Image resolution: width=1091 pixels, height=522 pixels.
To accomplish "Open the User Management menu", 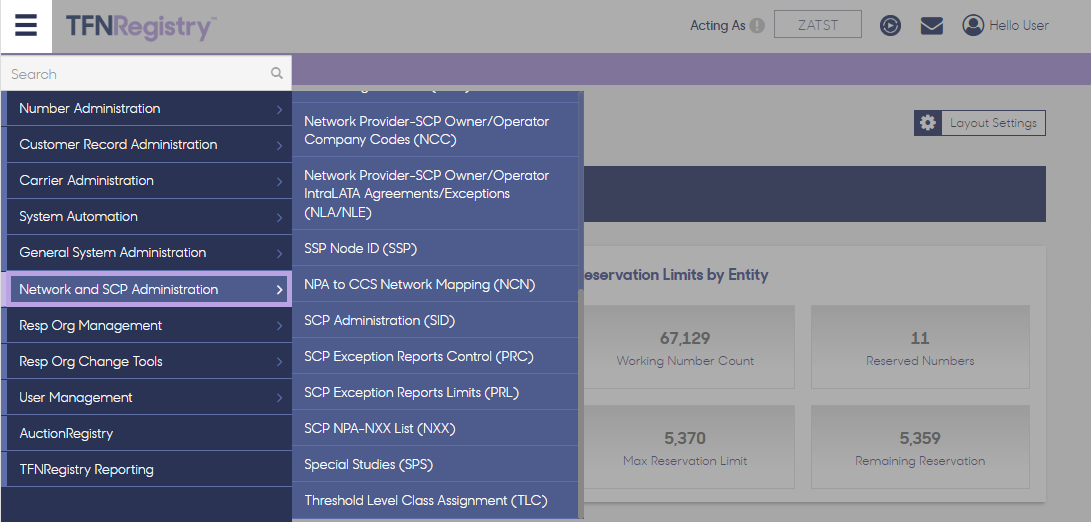I will point(149,397).
